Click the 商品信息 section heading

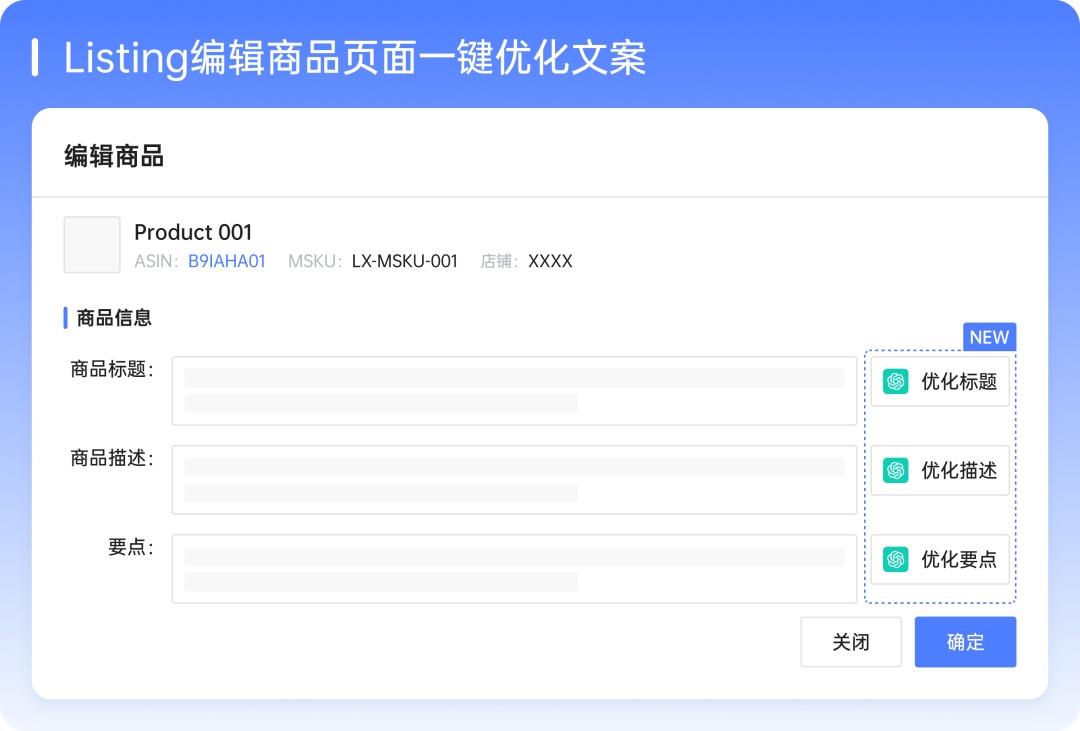point(114,318)
